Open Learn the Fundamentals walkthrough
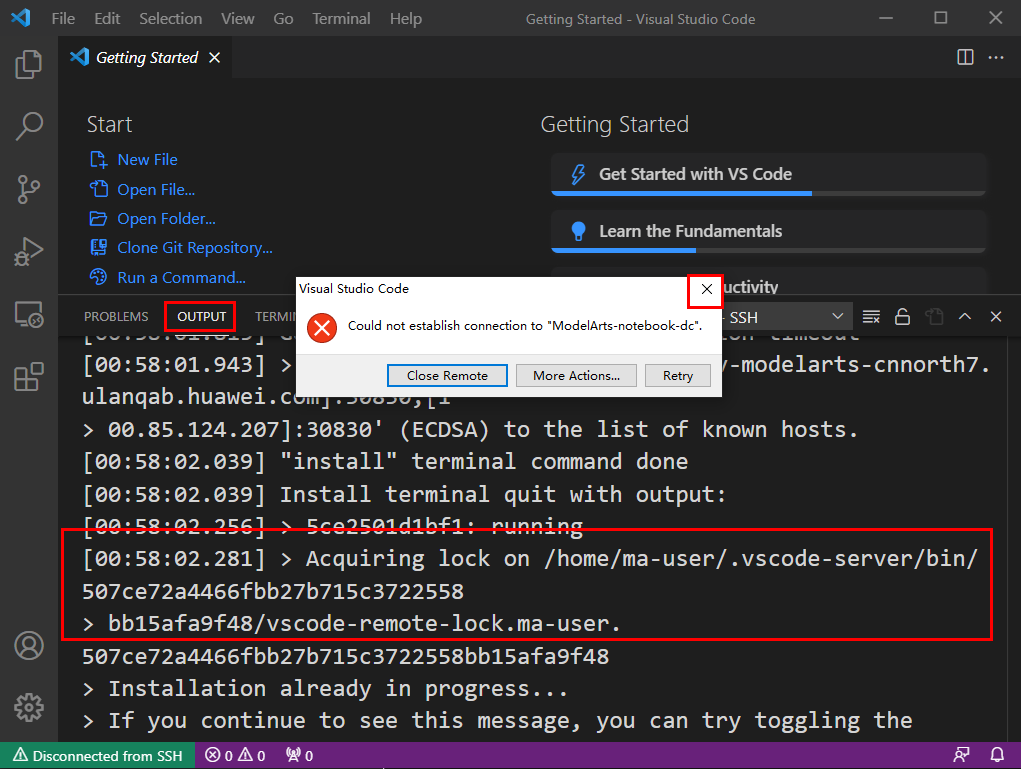The width and height of the screenshot is (1021, 769). click(768, 231)
